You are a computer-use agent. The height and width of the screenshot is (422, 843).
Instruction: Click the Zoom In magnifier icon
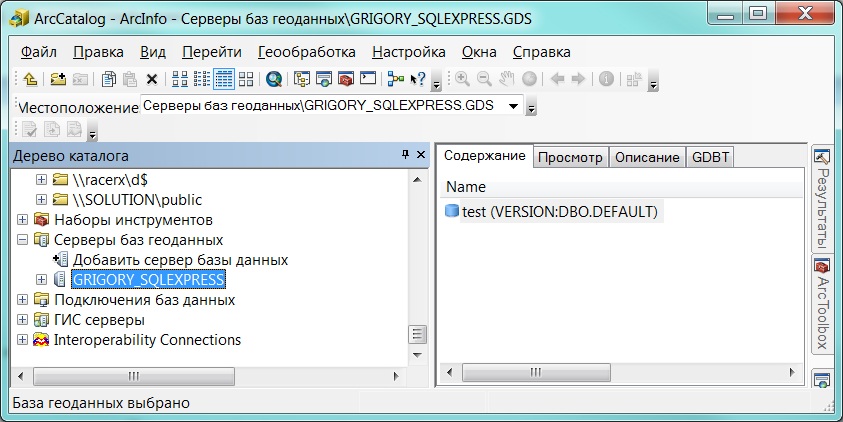[462, 80]
